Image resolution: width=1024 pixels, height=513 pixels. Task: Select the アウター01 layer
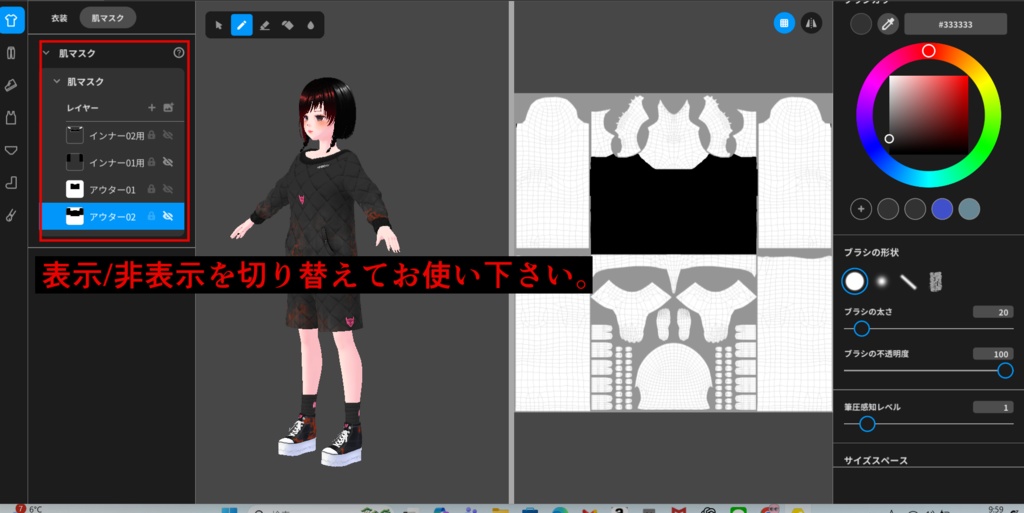(113, 189)
